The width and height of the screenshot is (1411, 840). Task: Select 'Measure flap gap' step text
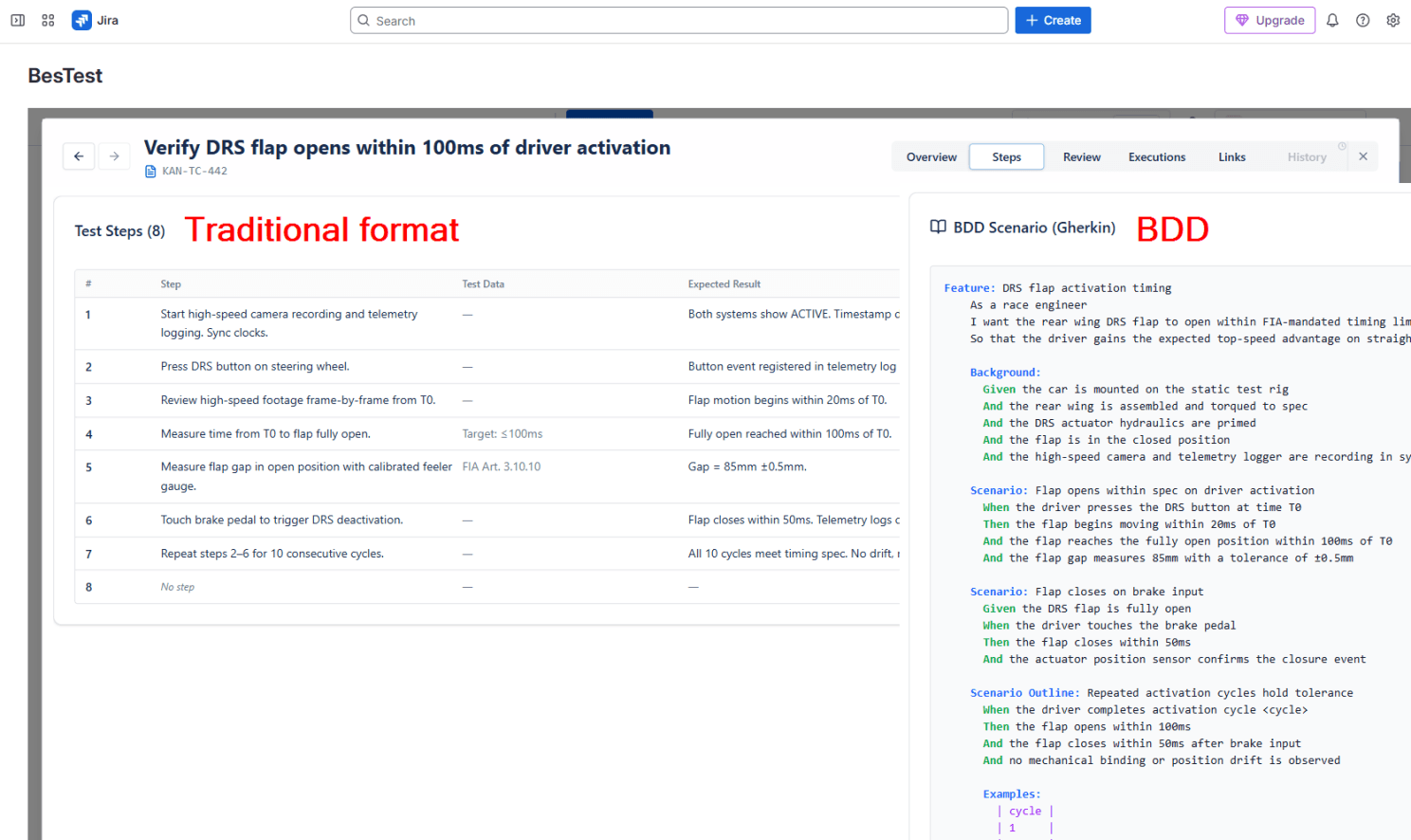click(x=306, y=477)
